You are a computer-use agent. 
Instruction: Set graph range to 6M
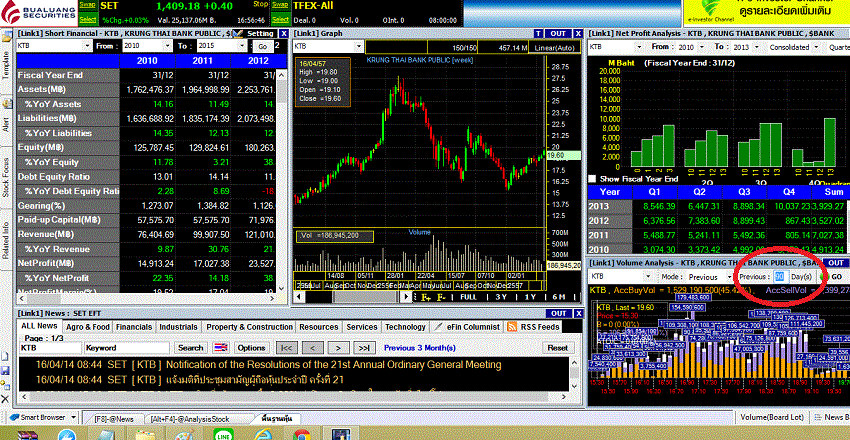click(x=558, y=297)
